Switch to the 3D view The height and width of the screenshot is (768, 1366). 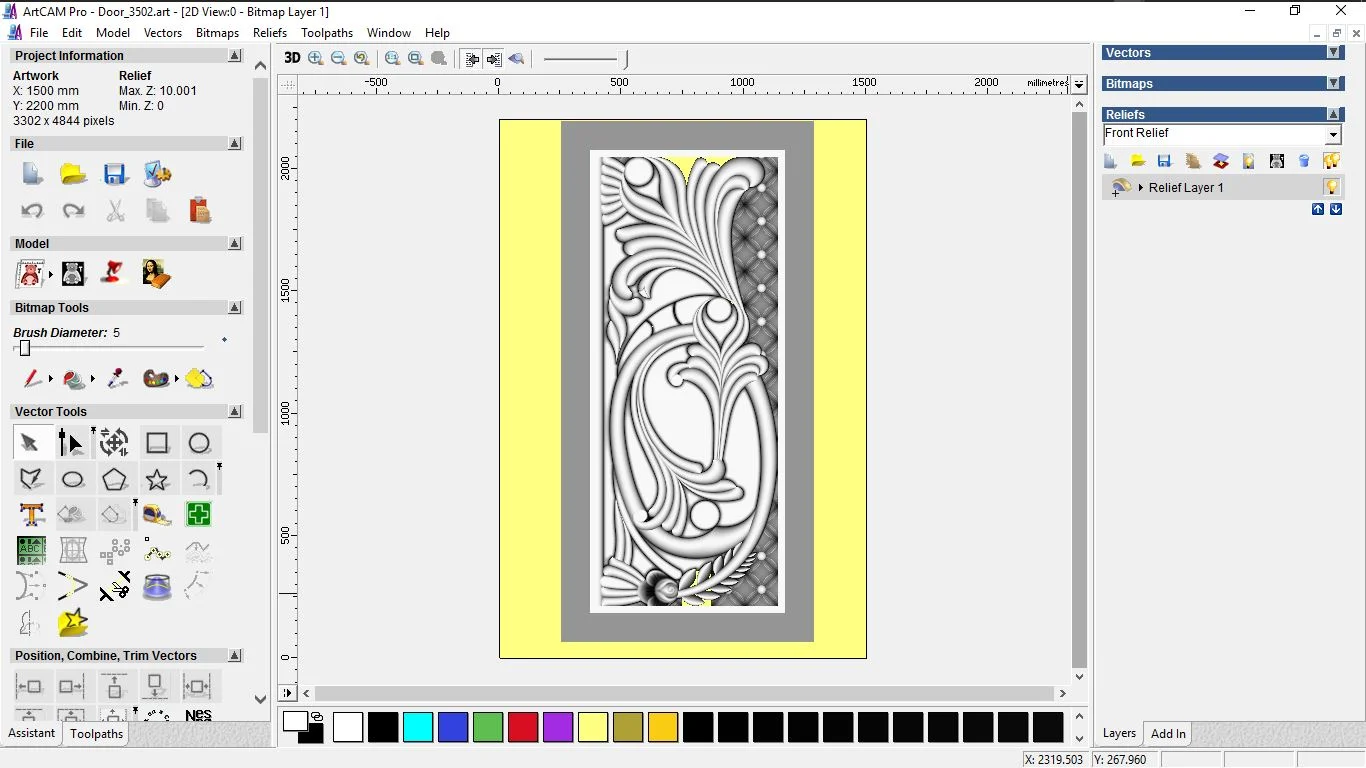(x=291, y=58)
